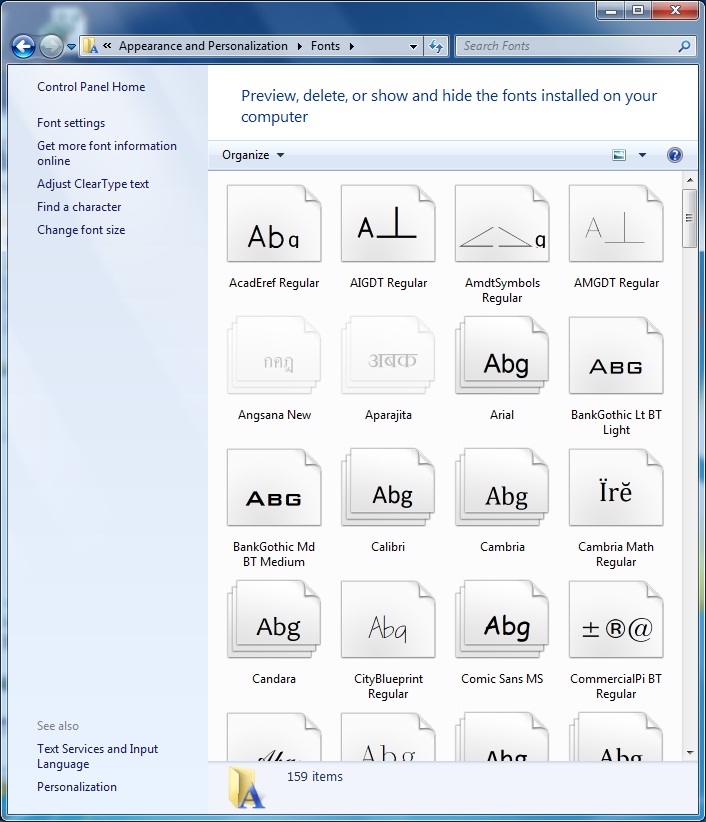Click the Fonts folder icon in details pane
Viewport: 706px width, 822px height.
pyautogui.click(x=246, y=786)
